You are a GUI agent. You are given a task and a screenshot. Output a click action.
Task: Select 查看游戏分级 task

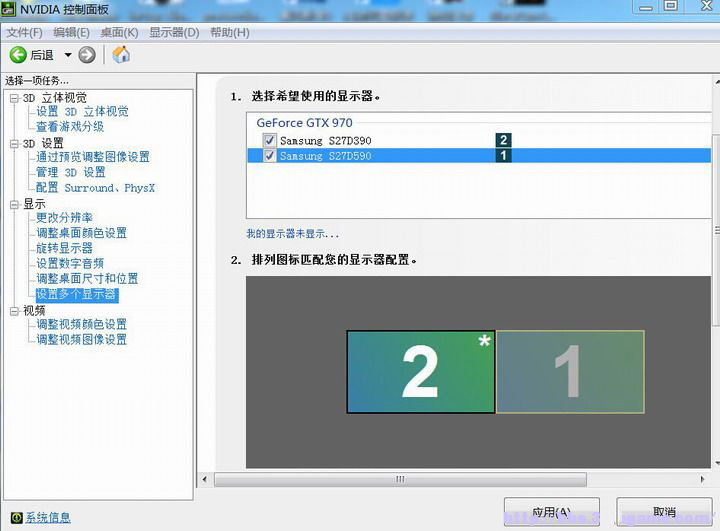(x=70, y=127)
